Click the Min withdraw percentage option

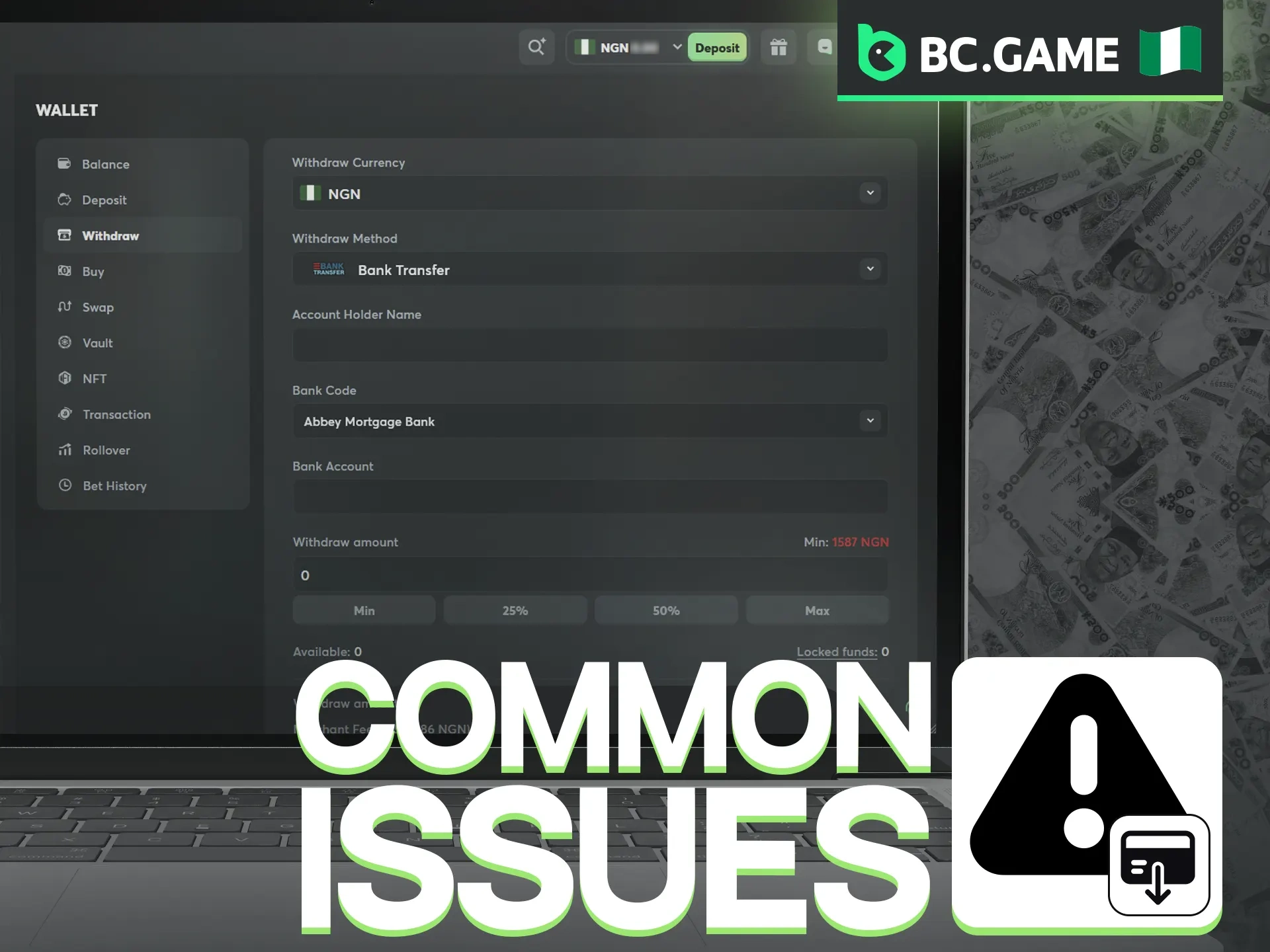point(363,610)
